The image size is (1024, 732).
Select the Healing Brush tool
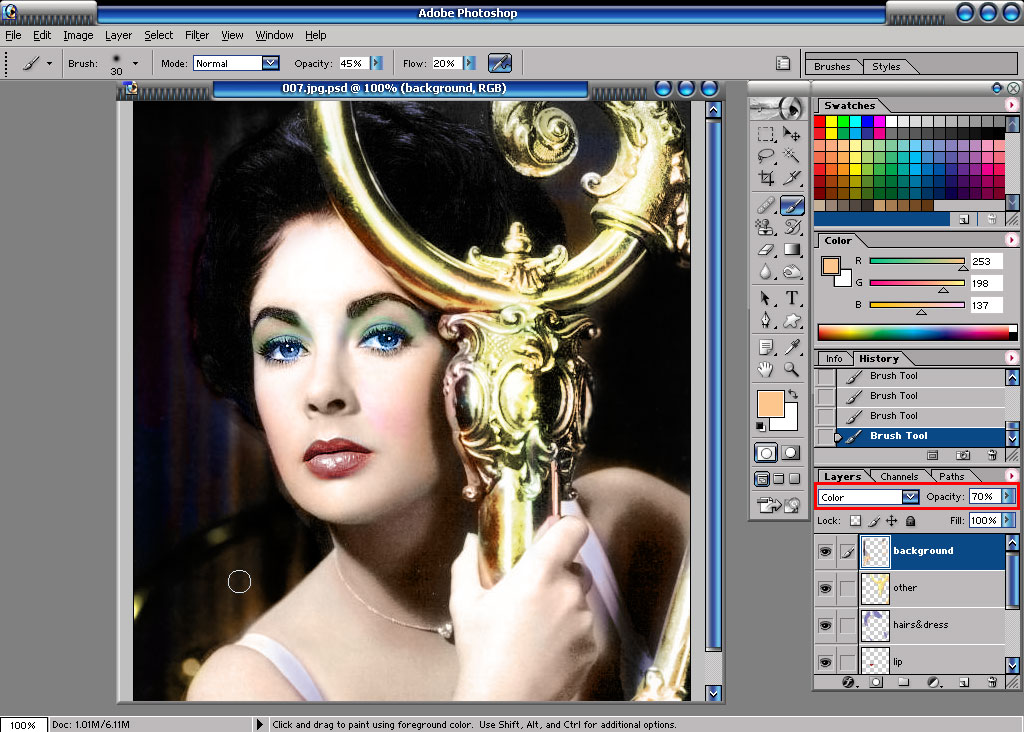[765, 206]
